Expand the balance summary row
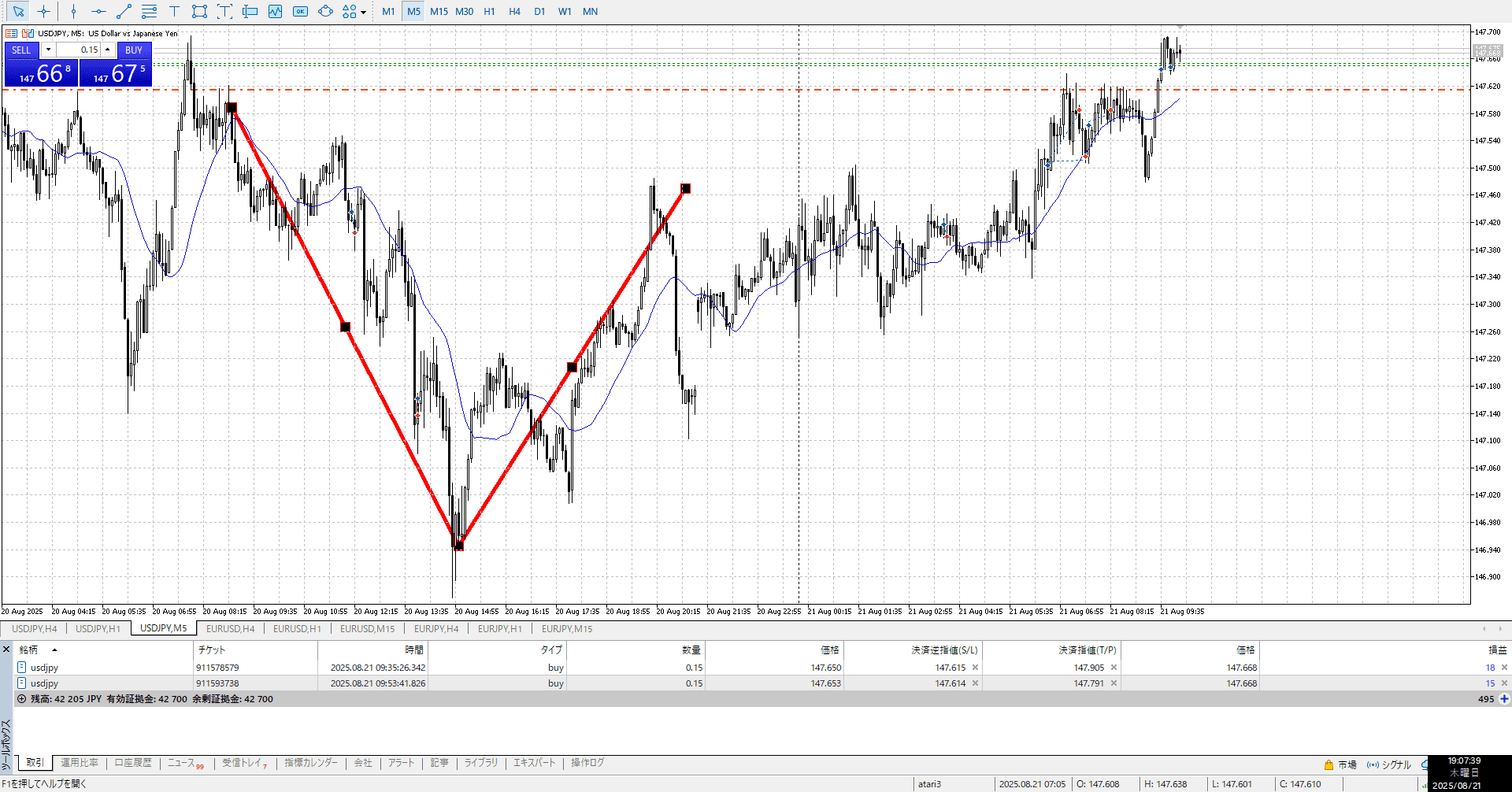Image resolution: width=1512 pixels, height=792 pixels. click(x=22, y=699)
